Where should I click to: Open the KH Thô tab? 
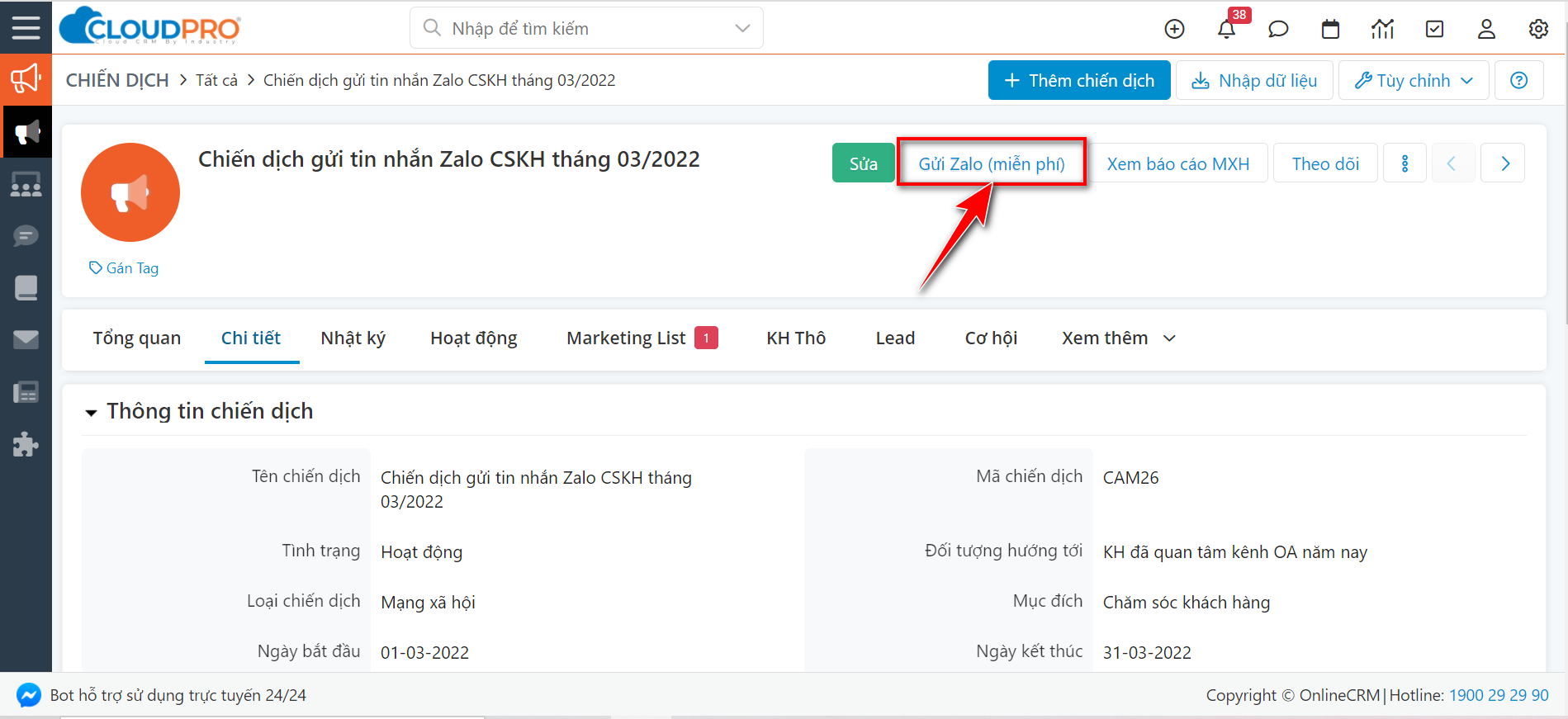coord(796,338)
